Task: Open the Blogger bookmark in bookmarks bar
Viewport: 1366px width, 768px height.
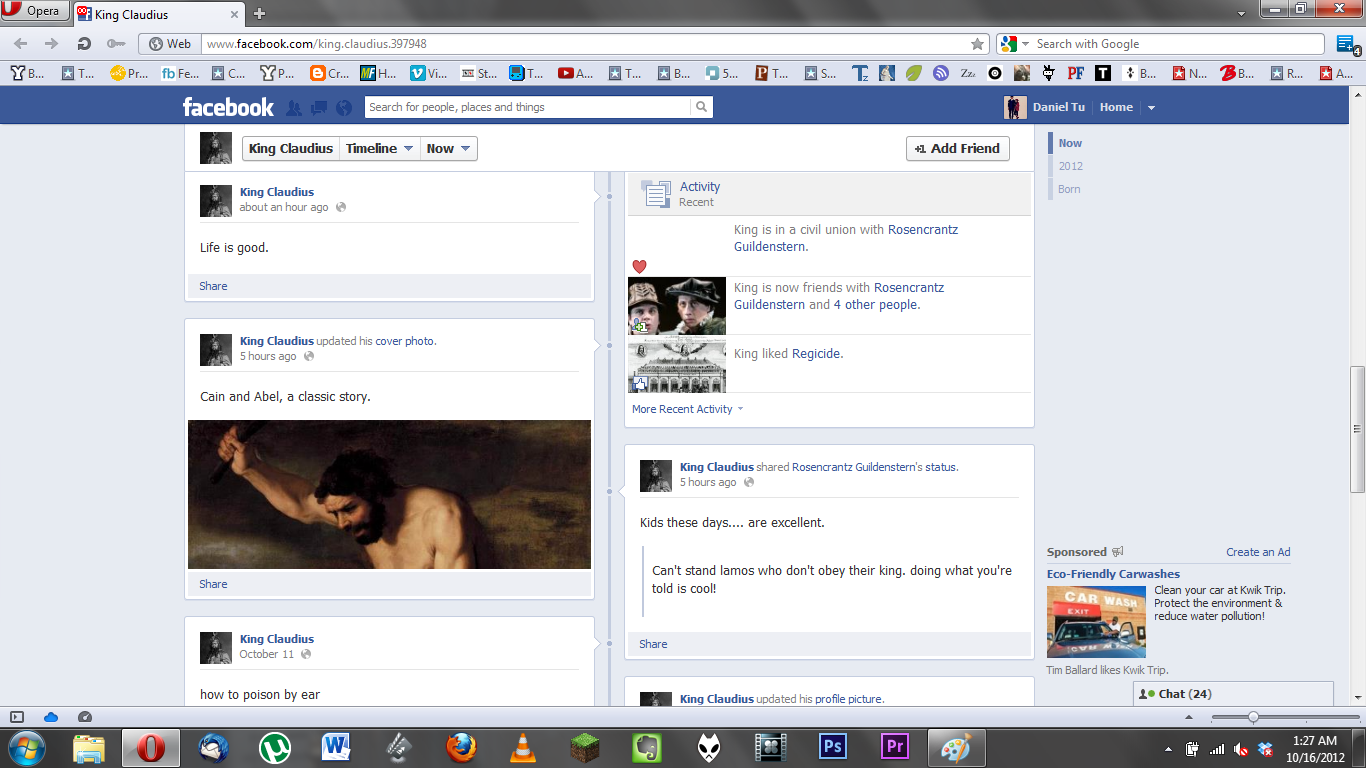Action: click(329, 73)
